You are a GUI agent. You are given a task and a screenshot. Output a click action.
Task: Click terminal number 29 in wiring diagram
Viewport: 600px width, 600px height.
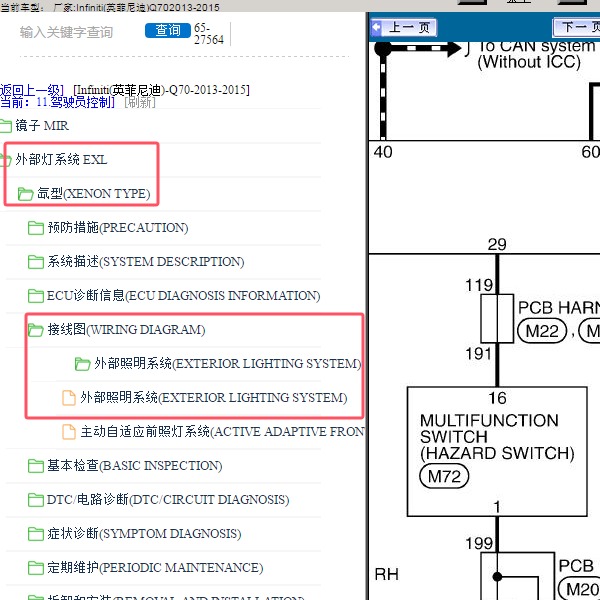[x=497, y=245]
